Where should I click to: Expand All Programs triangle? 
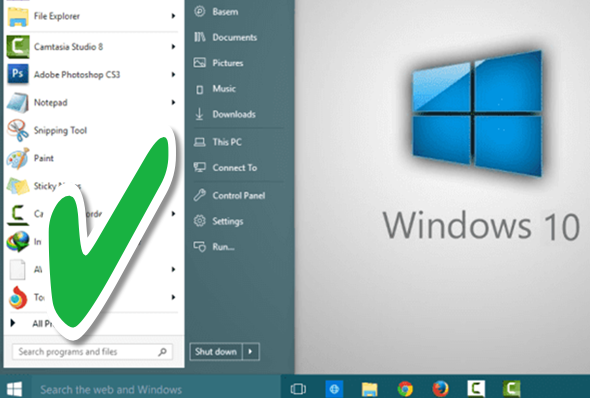click(x=13, y=323)
